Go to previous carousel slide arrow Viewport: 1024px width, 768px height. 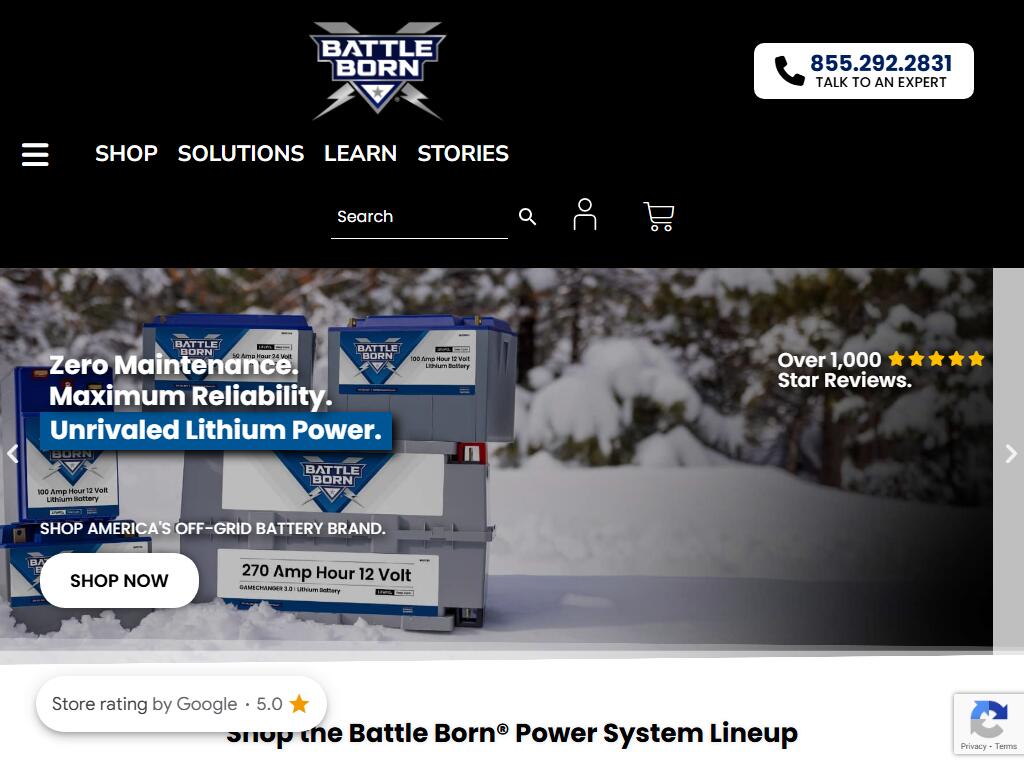click(12, 453)
